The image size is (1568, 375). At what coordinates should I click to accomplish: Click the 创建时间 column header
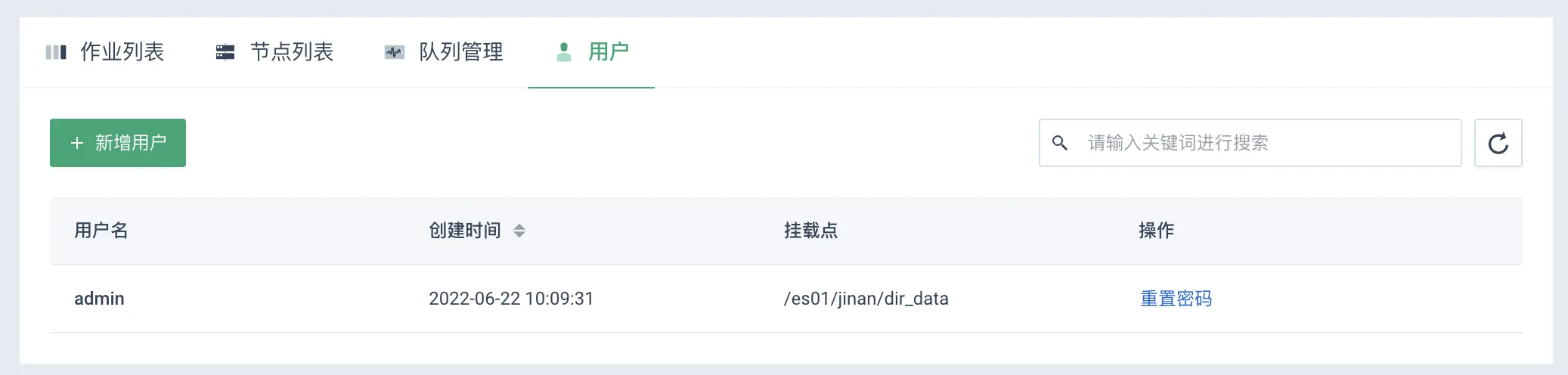tap(465, 231)
